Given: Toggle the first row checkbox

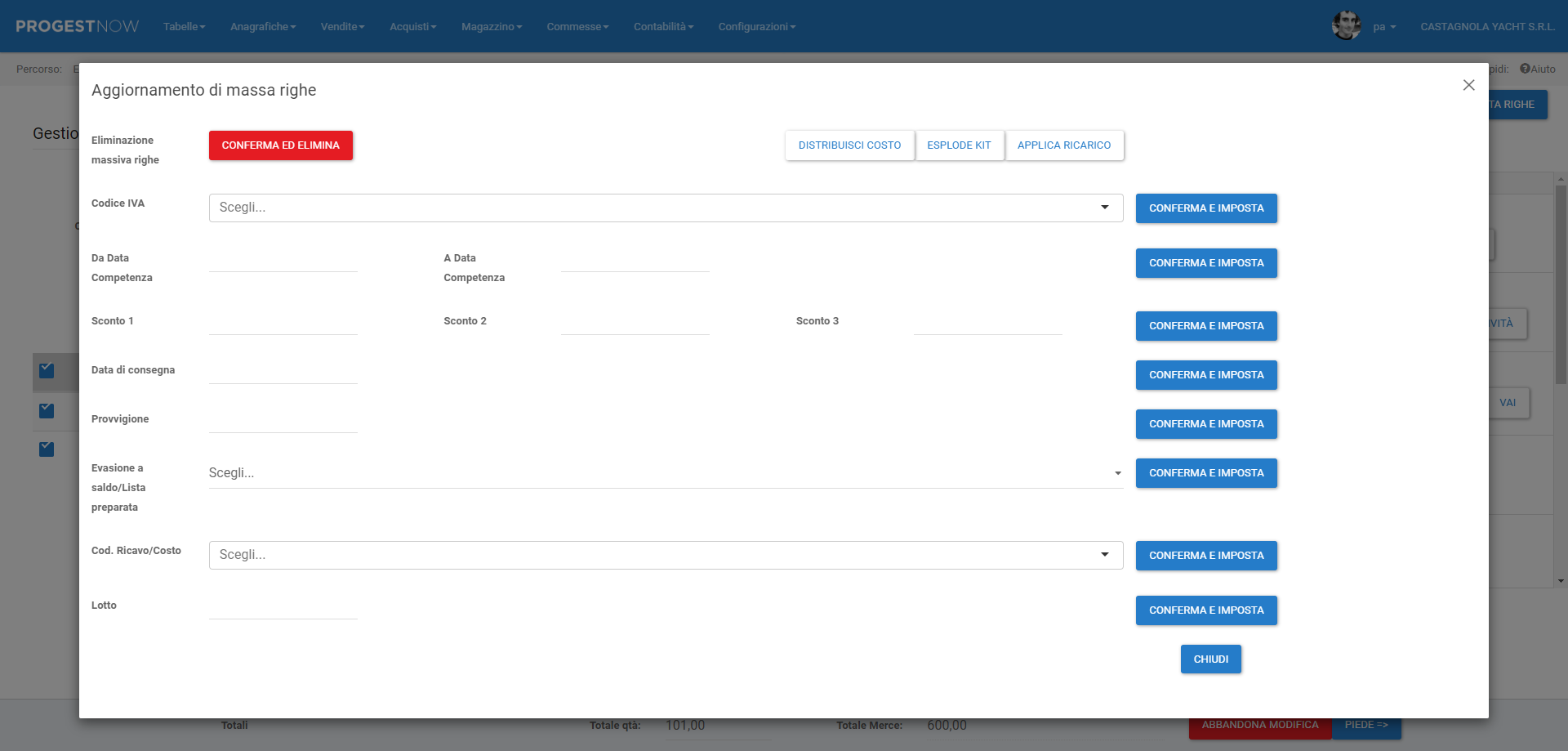Looking at the screenshot, I should [x=47, y=371].
